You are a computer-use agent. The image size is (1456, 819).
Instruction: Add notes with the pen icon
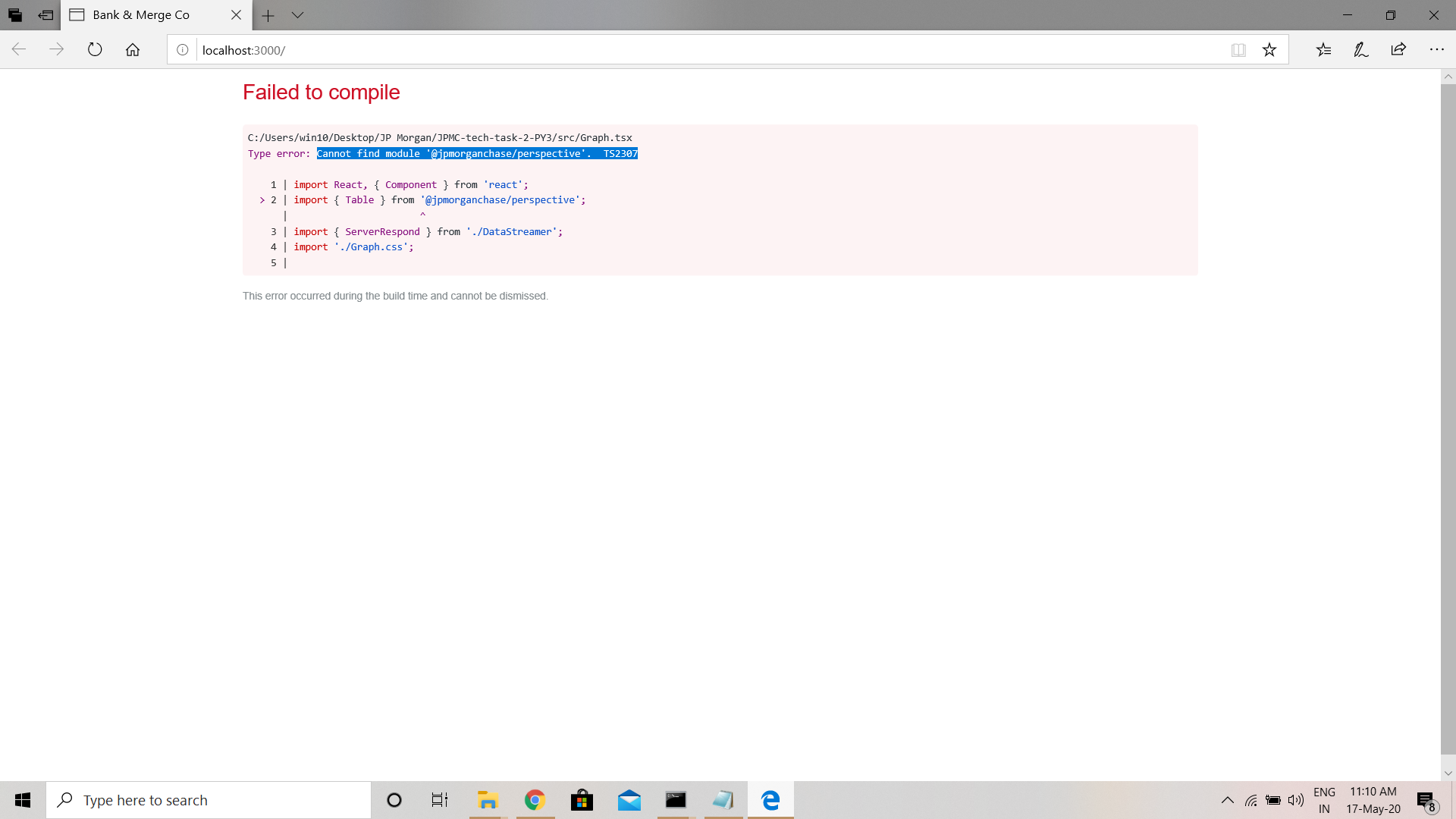pyautogui.click(x=1361, y=50)
